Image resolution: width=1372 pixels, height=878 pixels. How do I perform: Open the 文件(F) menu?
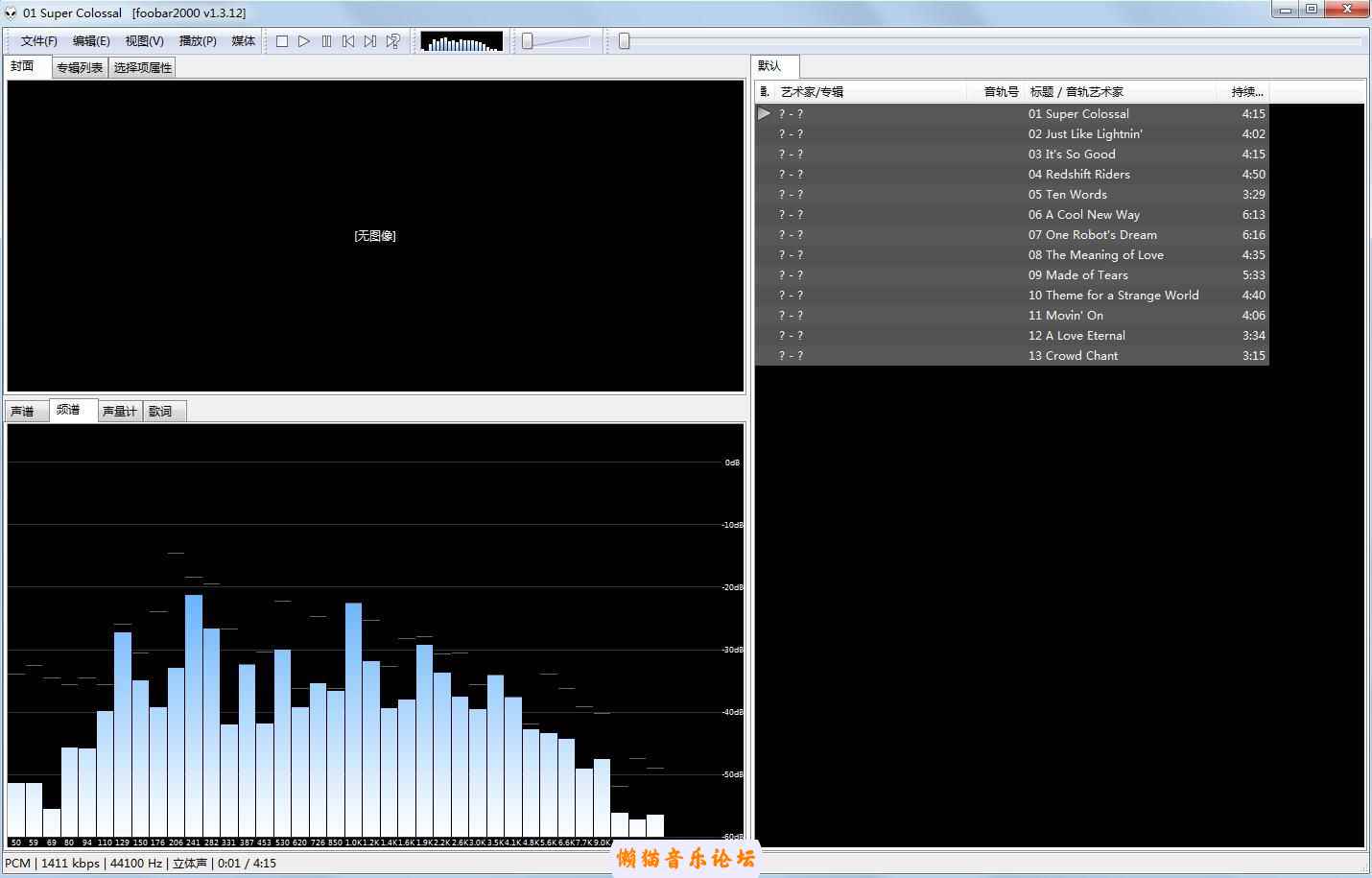(39, 41)
